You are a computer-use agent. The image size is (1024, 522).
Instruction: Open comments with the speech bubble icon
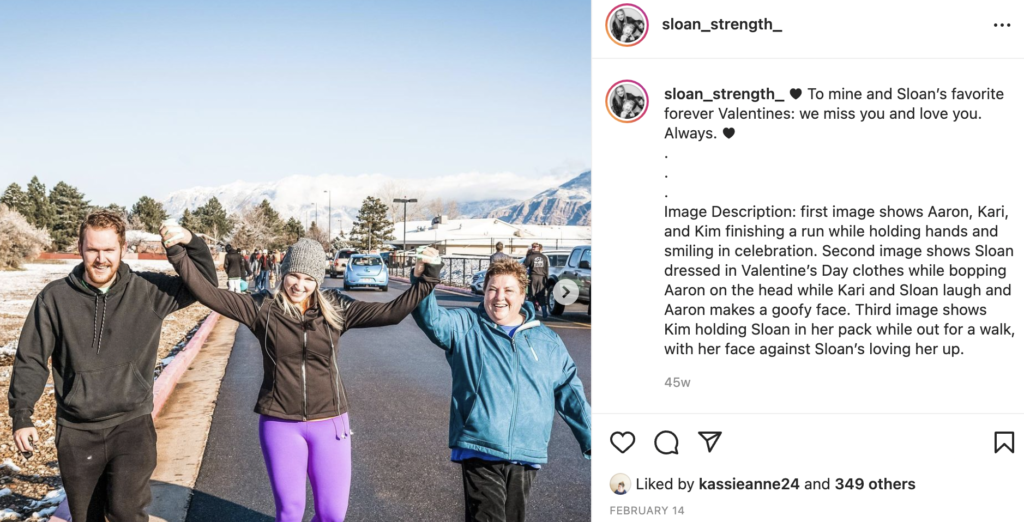(x=666, y=442)
